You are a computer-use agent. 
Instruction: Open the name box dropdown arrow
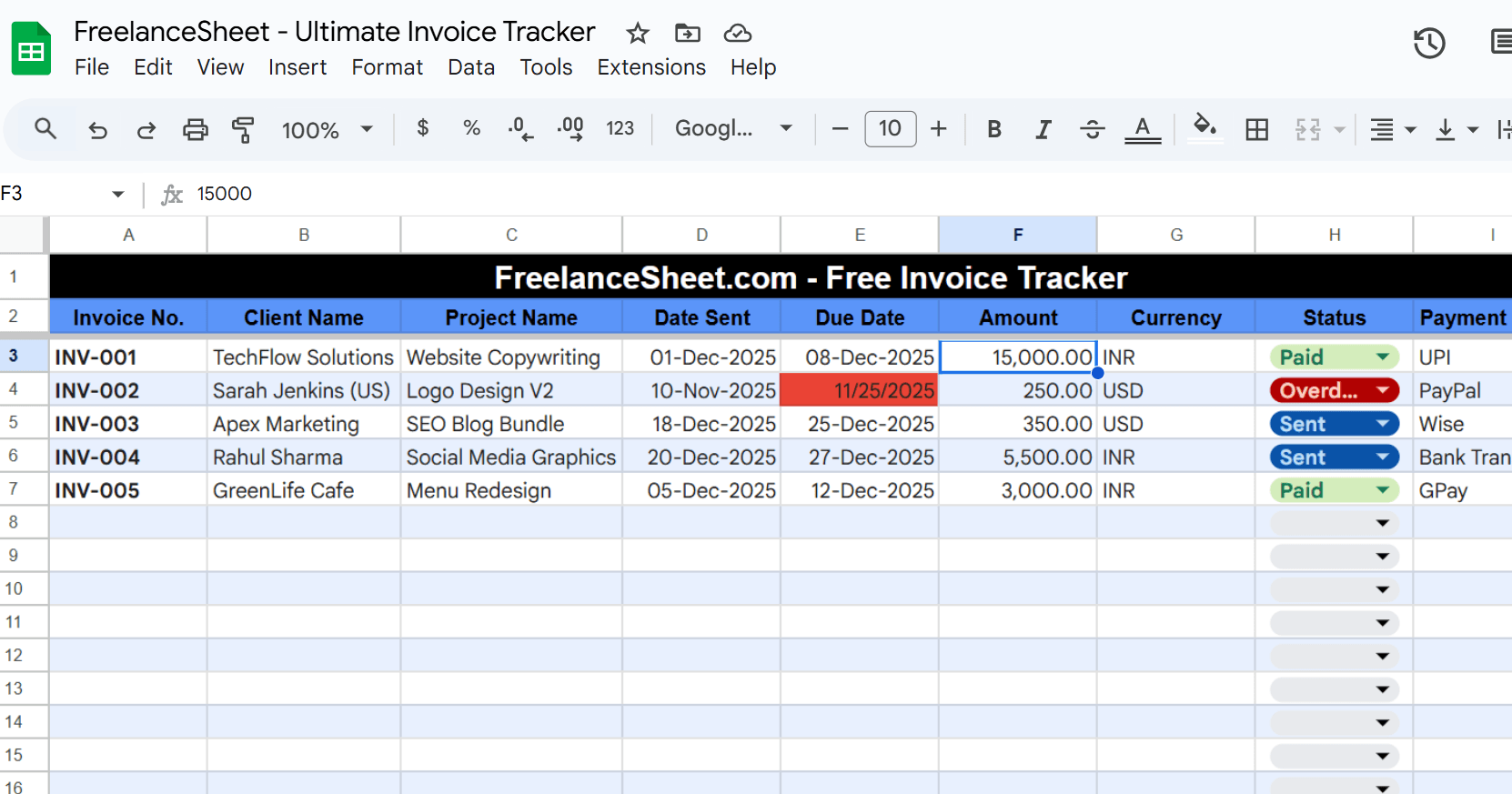click(x=117, y=194)
